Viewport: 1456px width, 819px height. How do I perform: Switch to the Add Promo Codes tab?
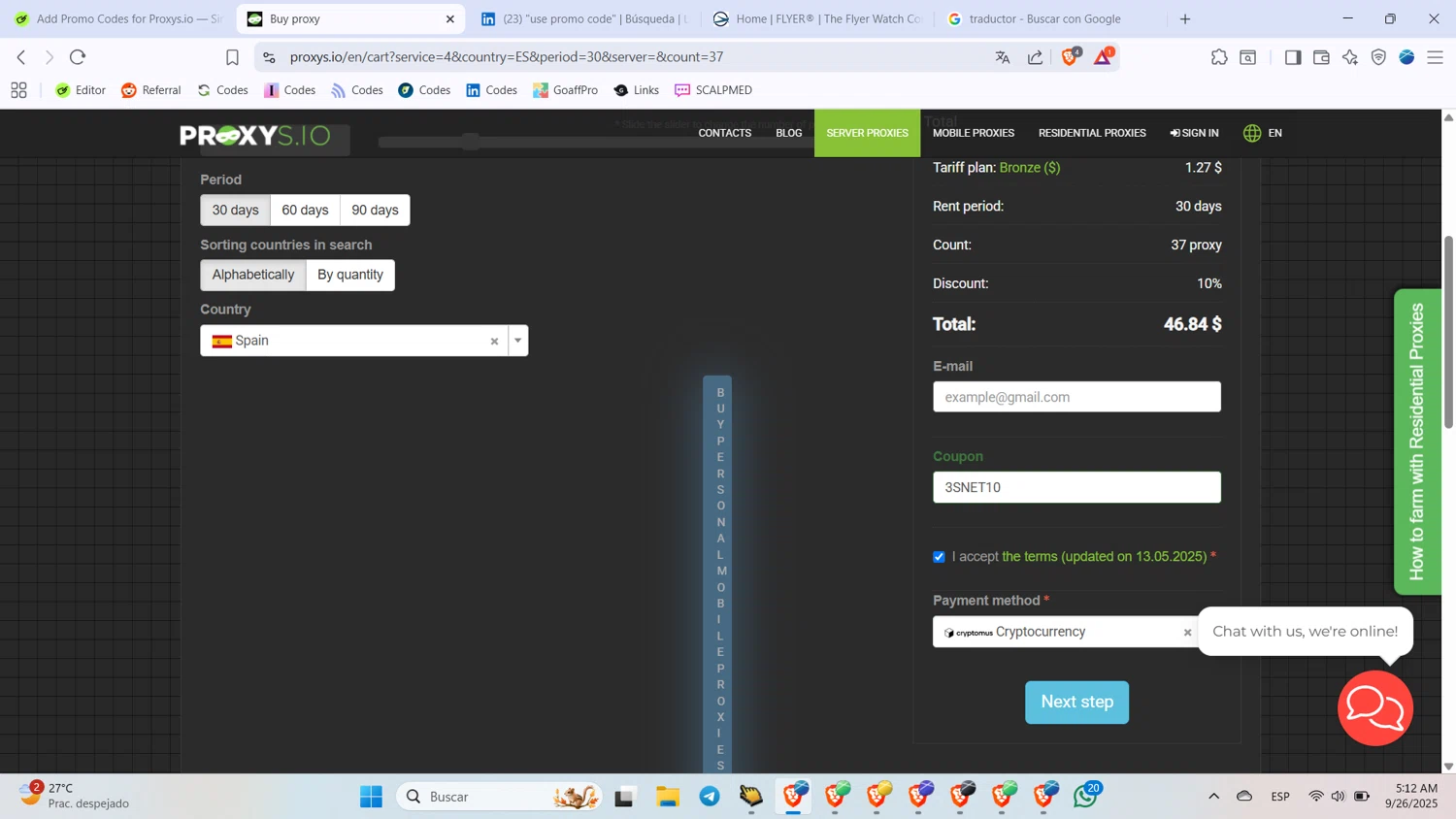pyautogui.click(x=118, y=18)
